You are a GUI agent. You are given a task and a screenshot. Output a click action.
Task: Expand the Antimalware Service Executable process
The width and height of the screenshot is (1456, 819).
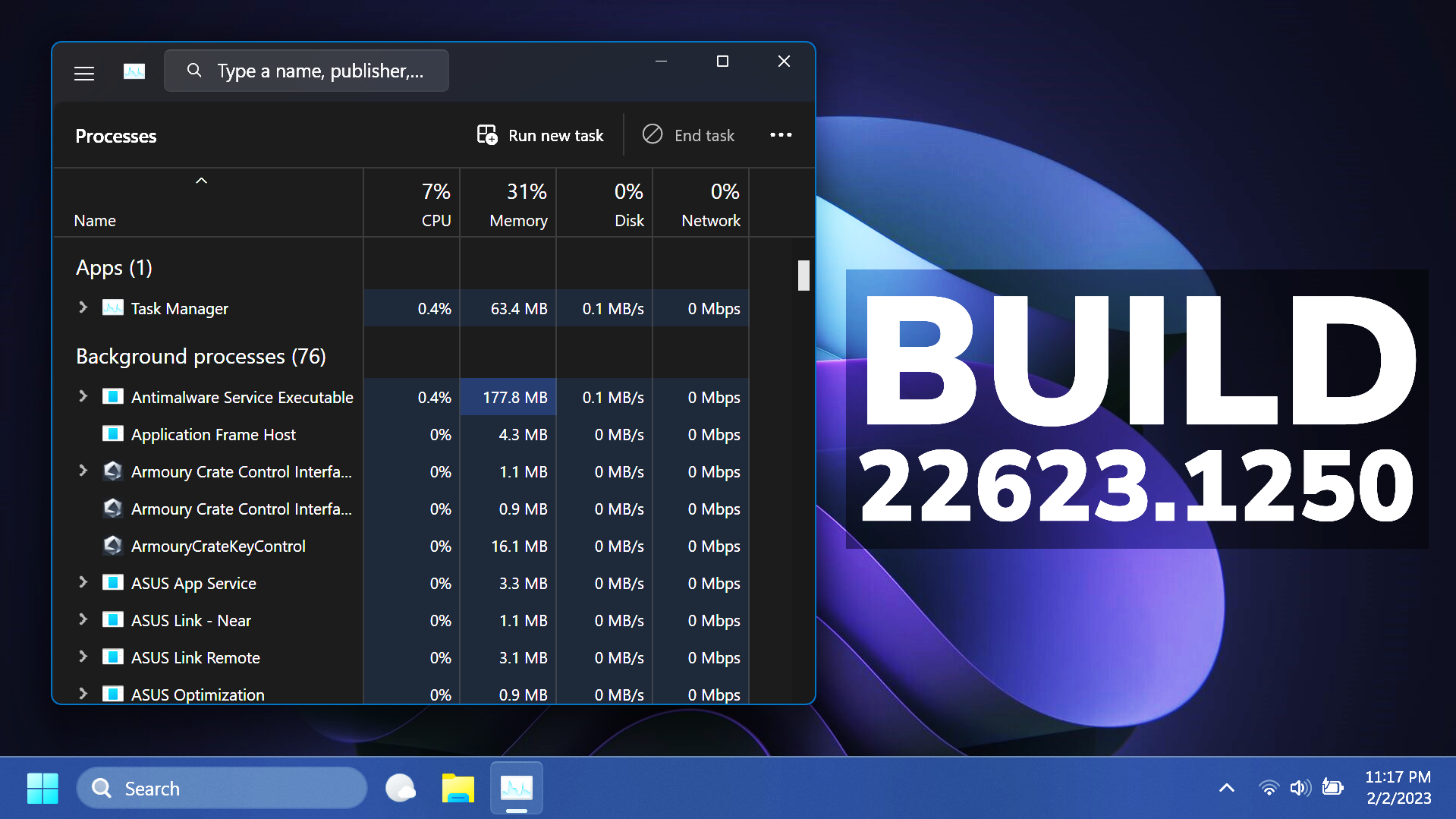(x=83, y=396)
